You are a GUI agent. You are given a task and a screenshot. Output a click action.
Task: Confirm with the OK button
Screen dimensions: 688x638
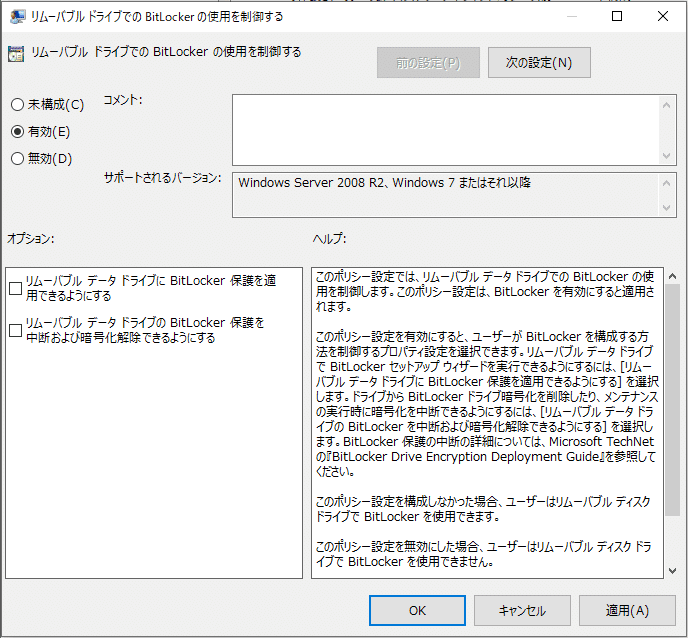[x=417, y=610]
